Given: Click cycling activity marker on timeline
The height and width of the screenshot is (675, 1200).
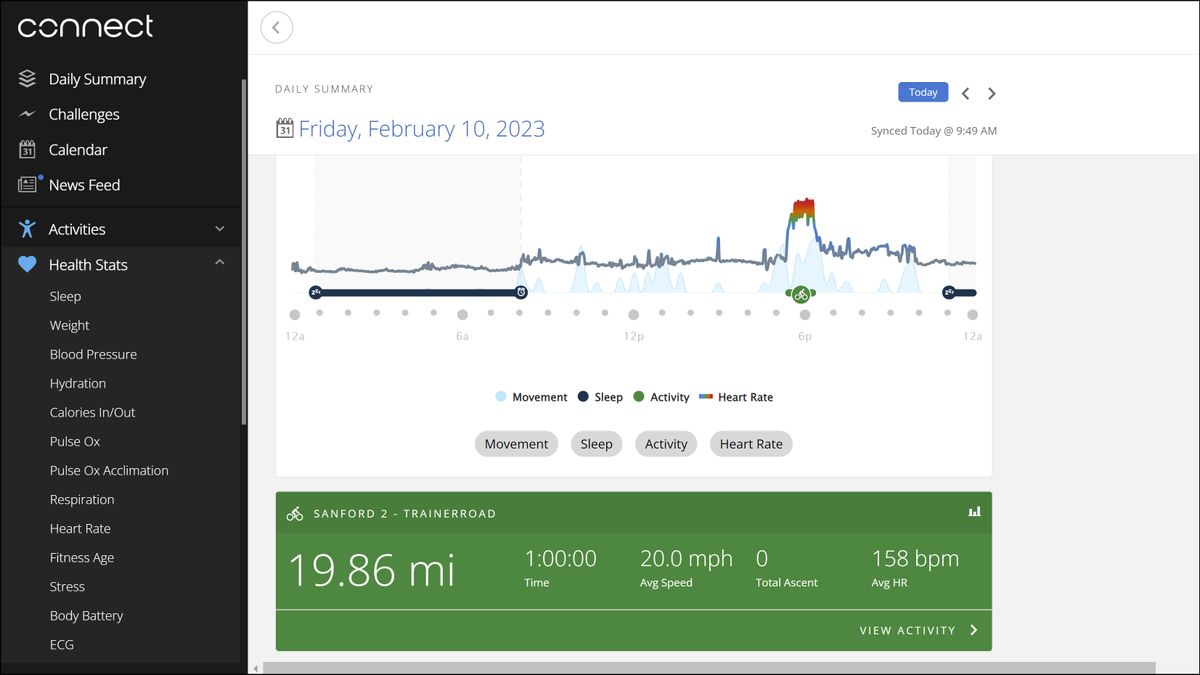Looking at the screenshot, I should tap(801, 294).
